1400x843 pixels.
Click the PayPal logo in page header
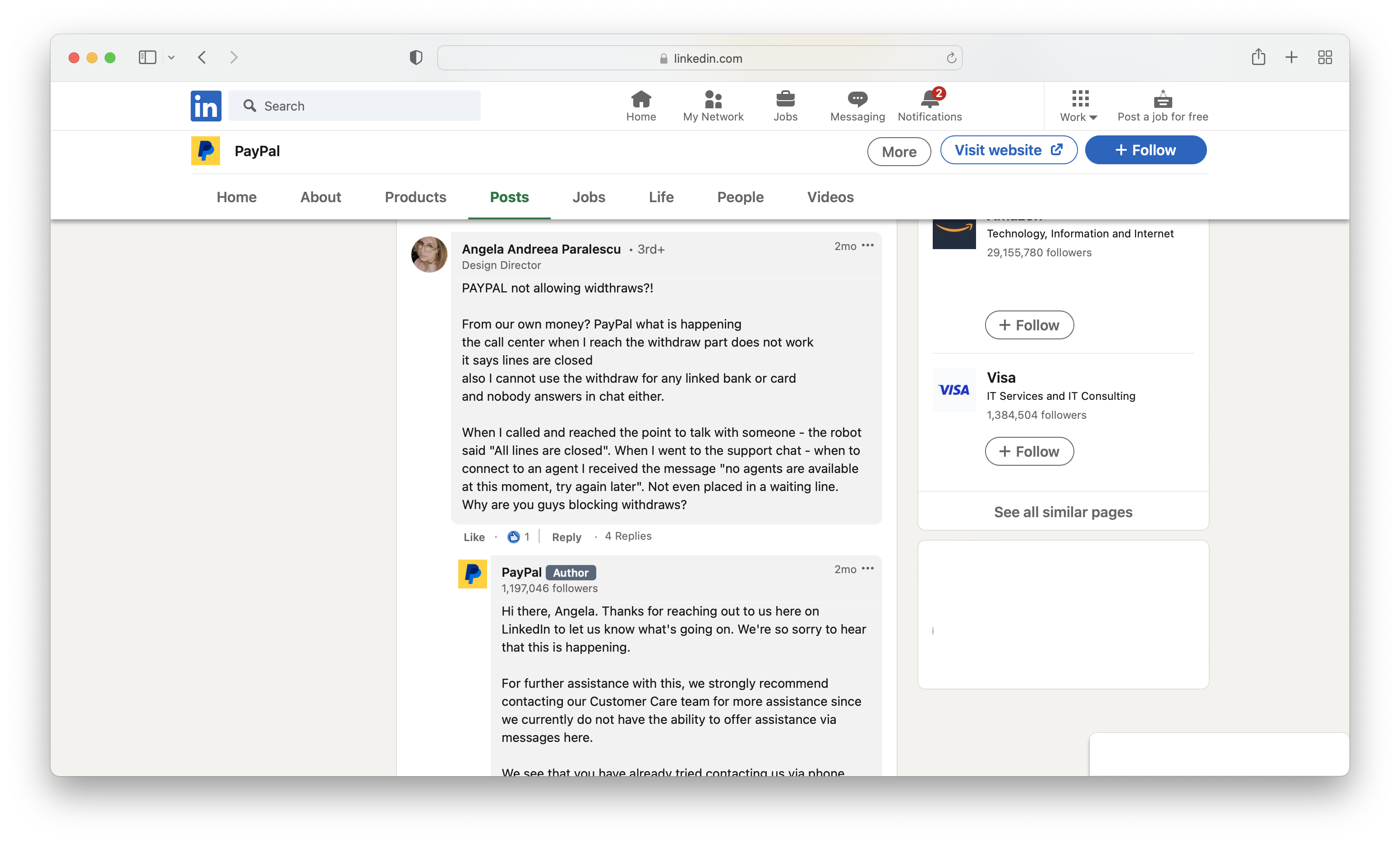(x=206, y=151)
